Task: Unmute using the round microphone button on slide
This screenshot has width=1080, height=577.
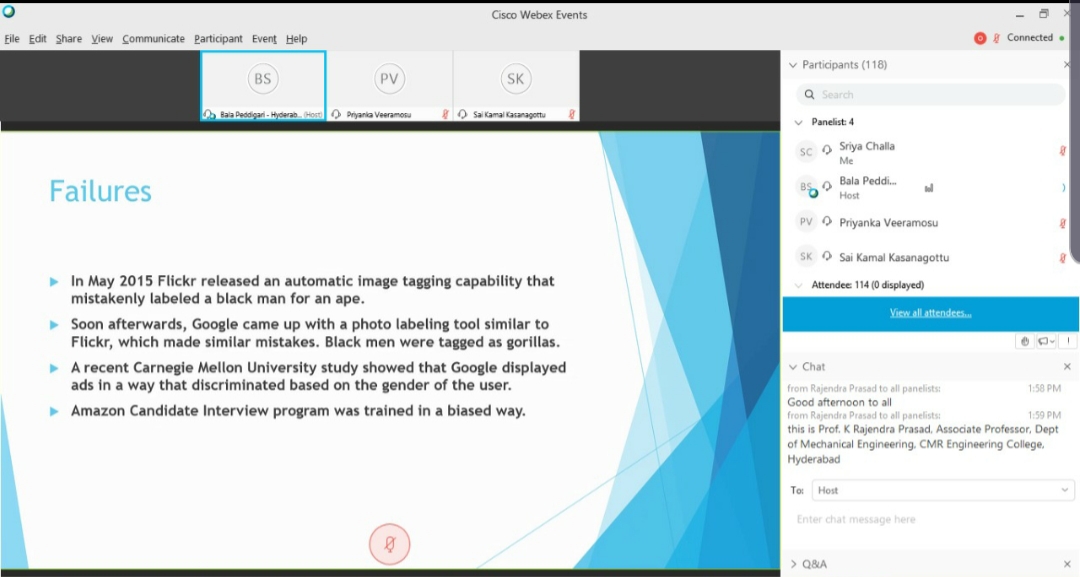Action: [x=389, y=544]
